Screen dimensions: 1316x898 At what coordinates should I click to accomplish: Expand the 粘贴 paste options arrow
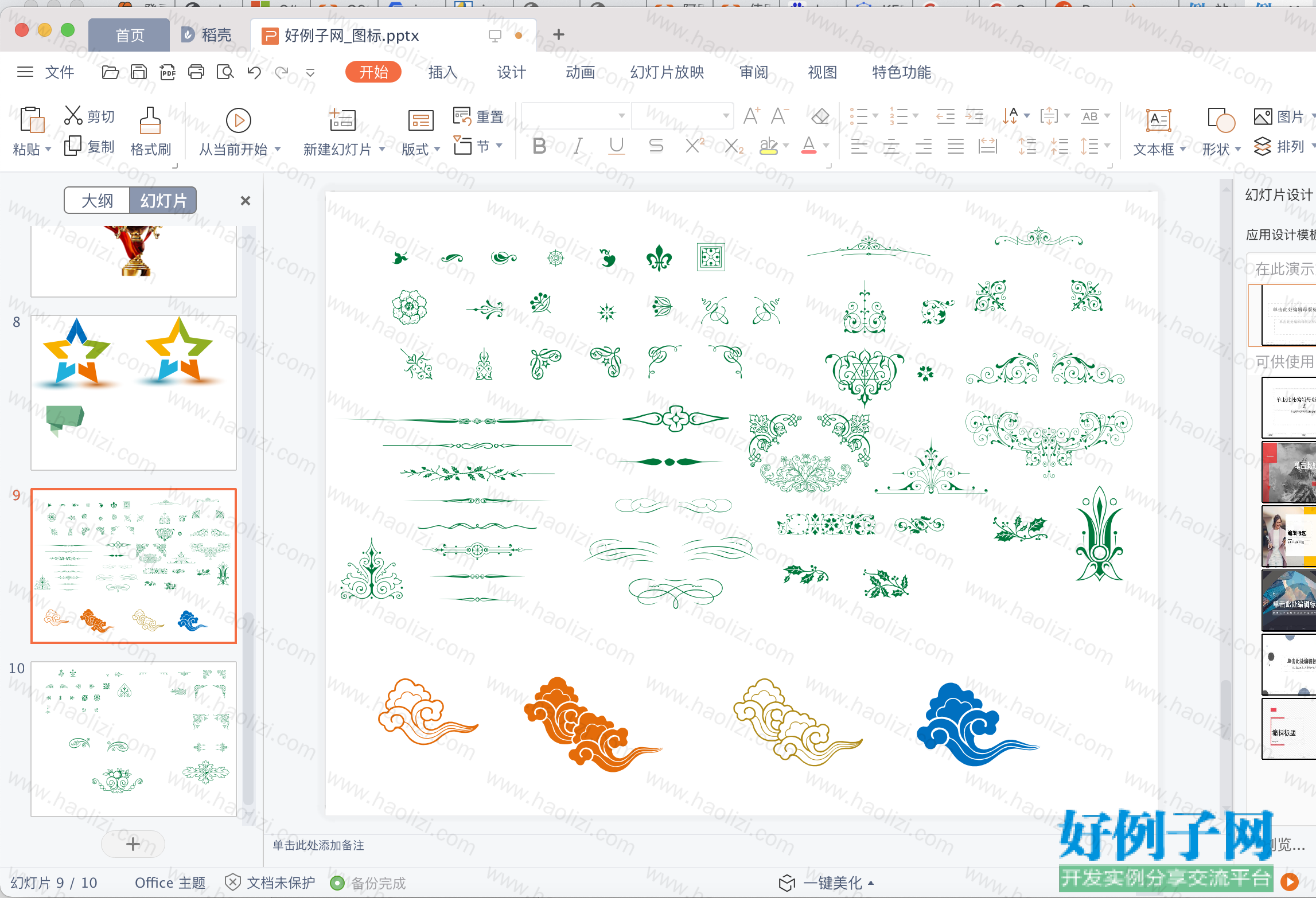pos(48,149)
